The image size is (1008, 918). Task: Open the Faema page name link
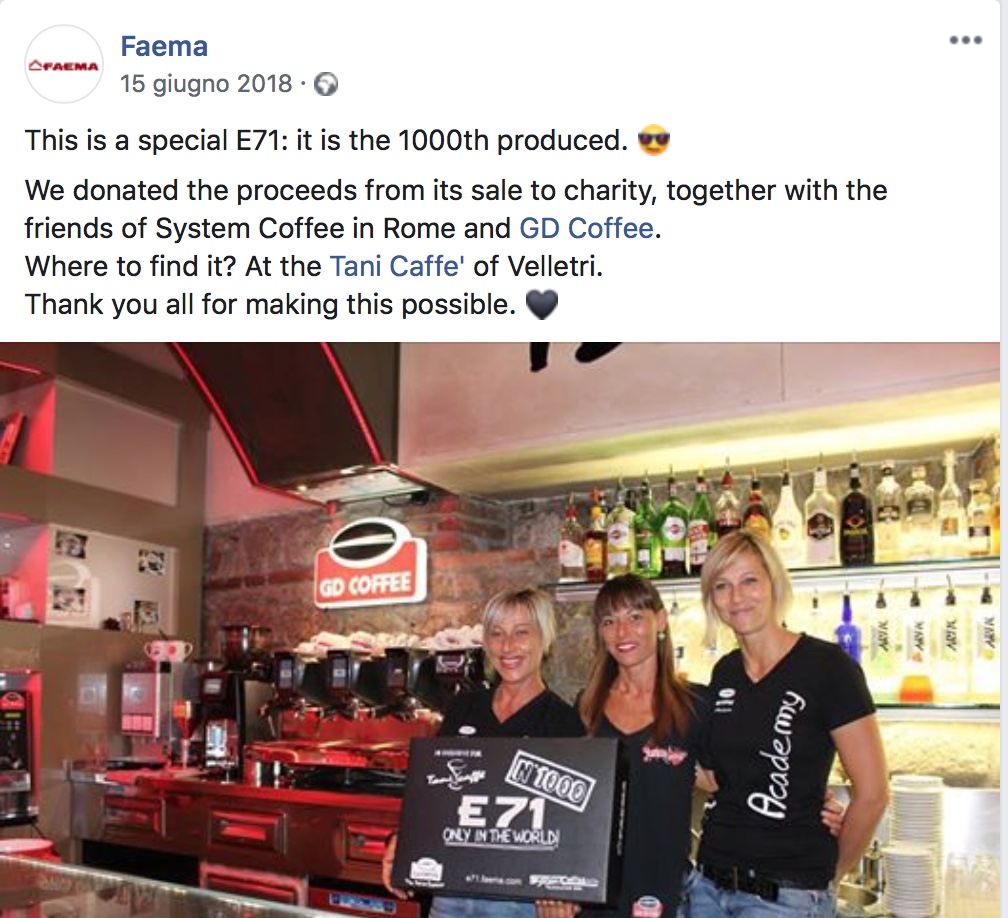pos(164,46)
